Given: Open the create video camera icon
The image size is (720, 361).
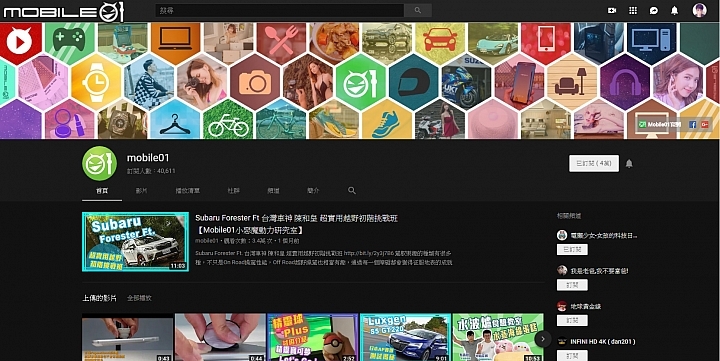Looking at the screenshot, I should click(612, 11).
